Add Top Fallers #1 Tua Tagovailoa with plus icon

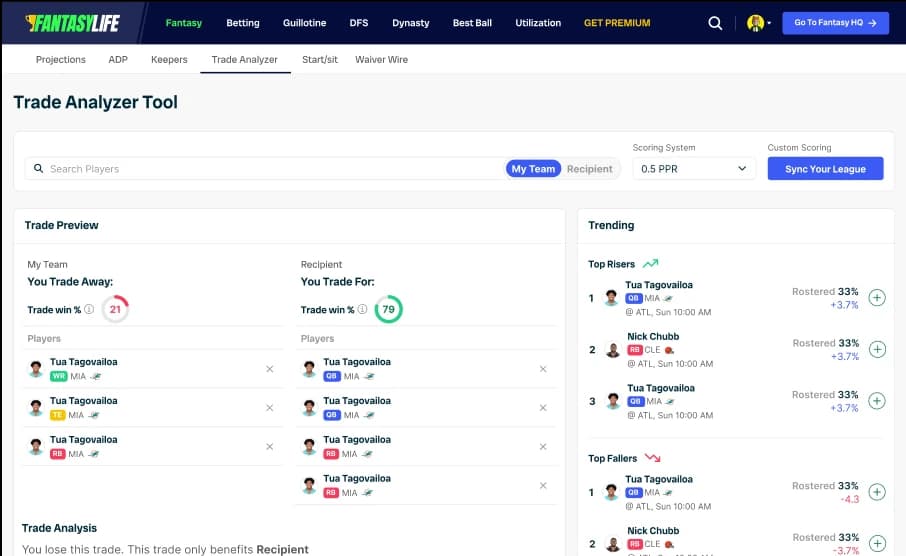tap(877, 492)
